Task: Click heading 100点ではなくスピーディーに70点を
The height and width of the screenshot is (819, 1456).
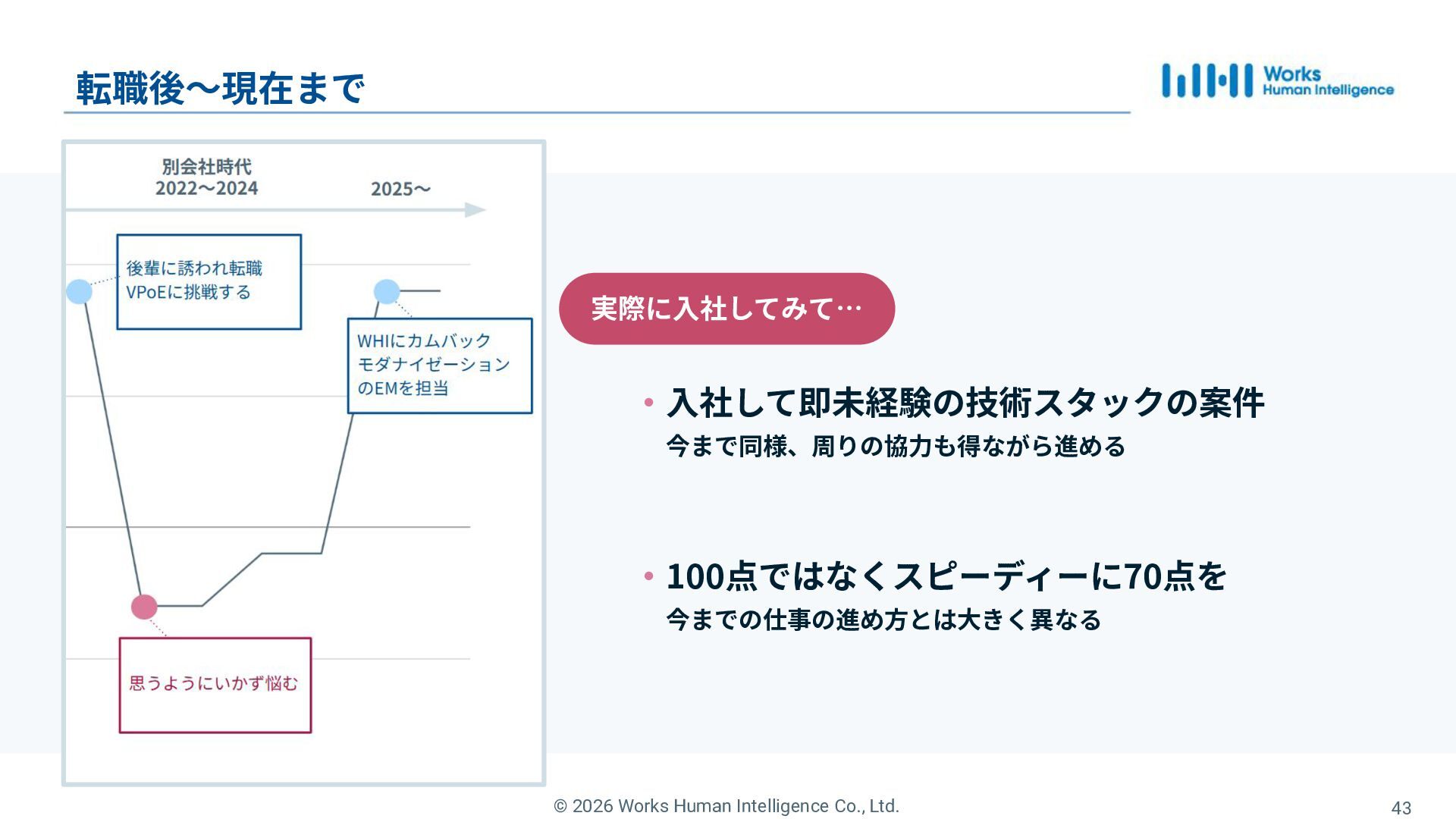Action: click(946, 576)
